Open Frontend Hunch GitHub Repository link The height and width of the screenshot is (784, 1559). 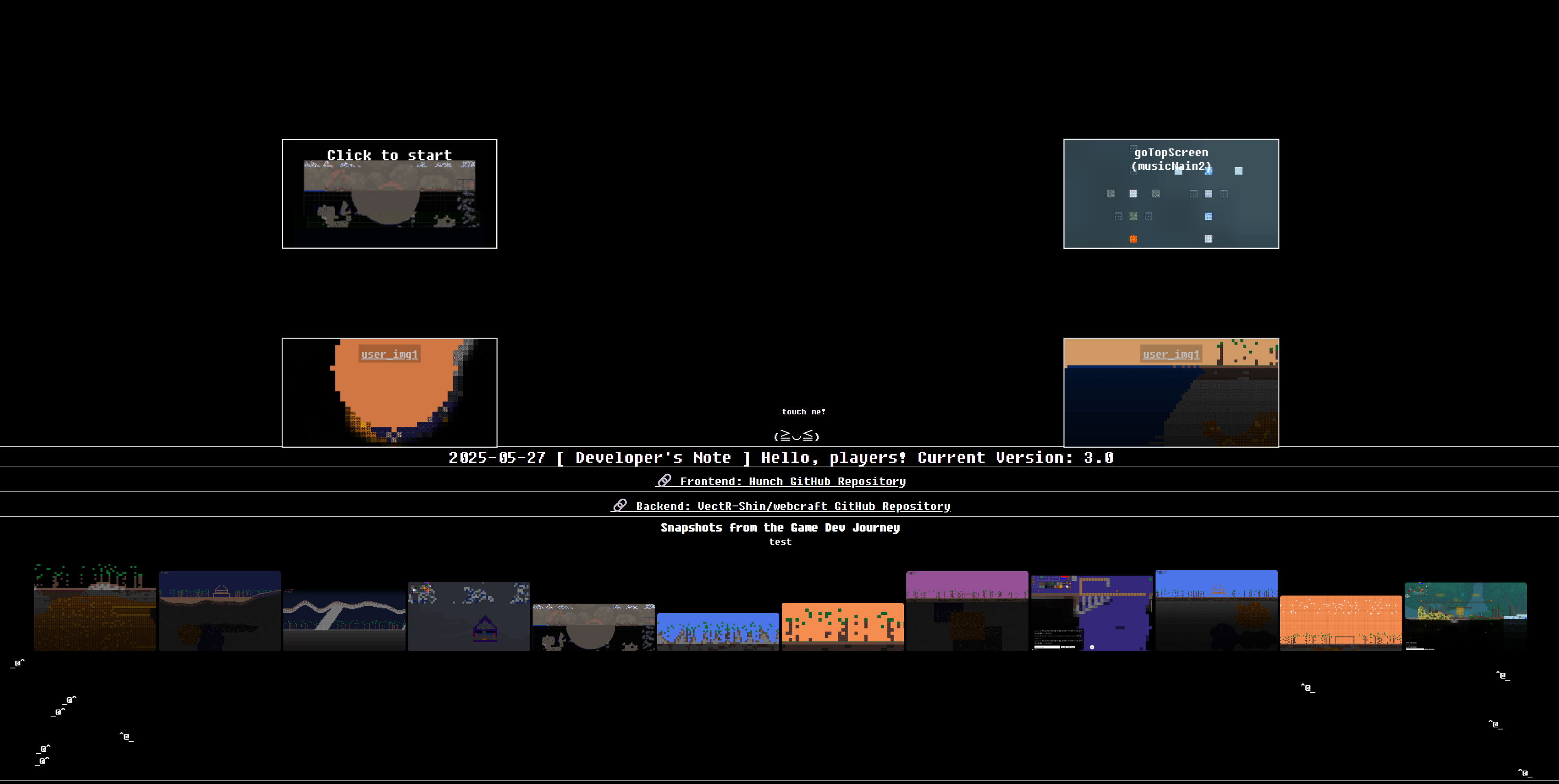(792, 482)
